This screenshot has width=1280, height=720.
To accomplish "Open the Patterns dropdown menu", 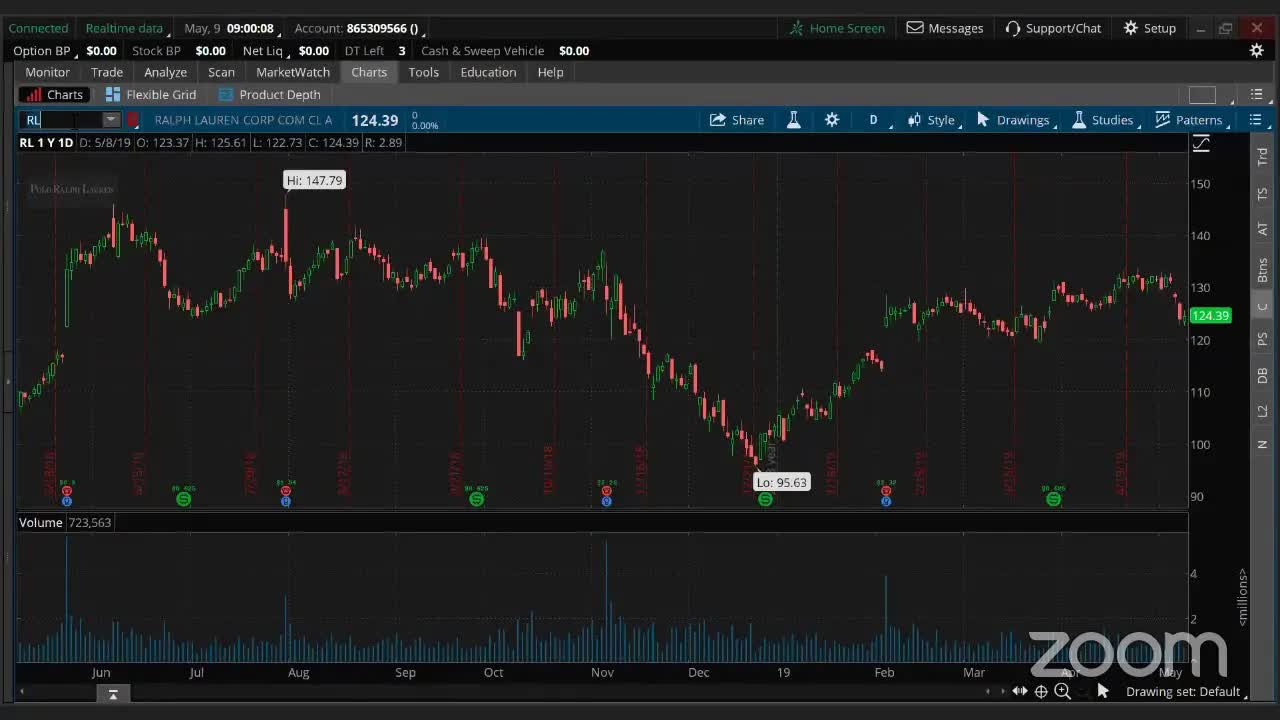I will 1189,120.
